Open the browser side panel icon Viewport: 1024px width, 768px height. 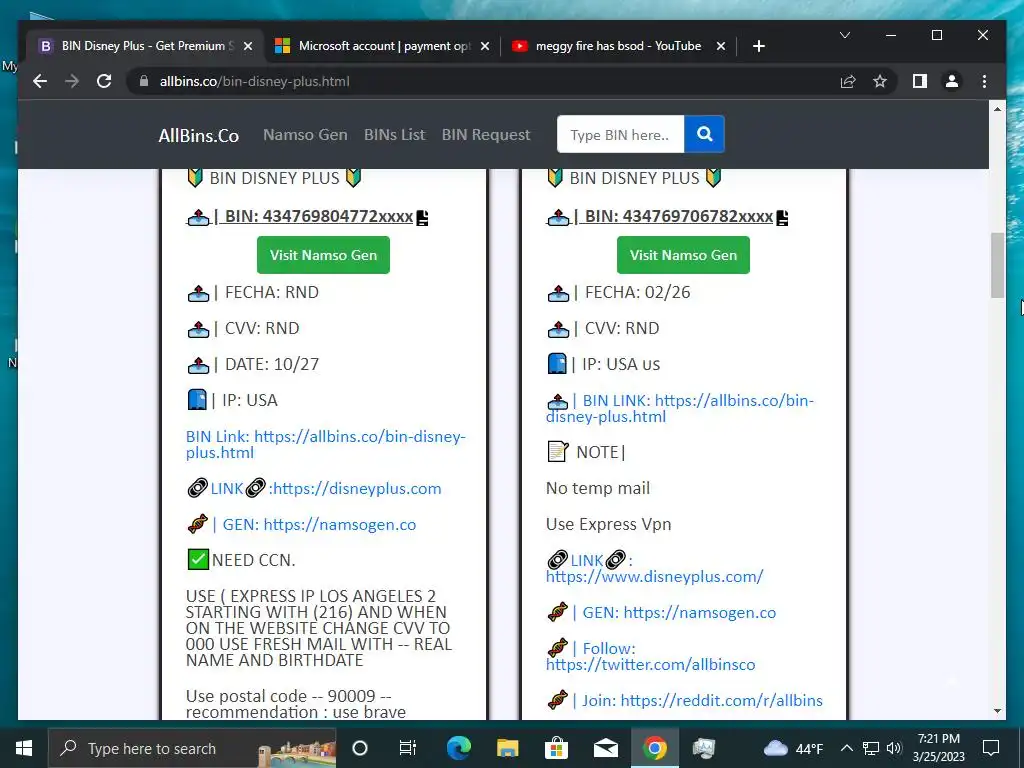click(x=920, y=81)
